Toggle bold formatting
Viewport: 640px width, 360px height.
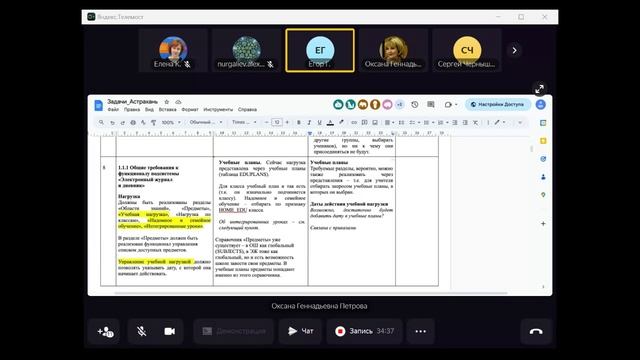click(x=299, y=122)
